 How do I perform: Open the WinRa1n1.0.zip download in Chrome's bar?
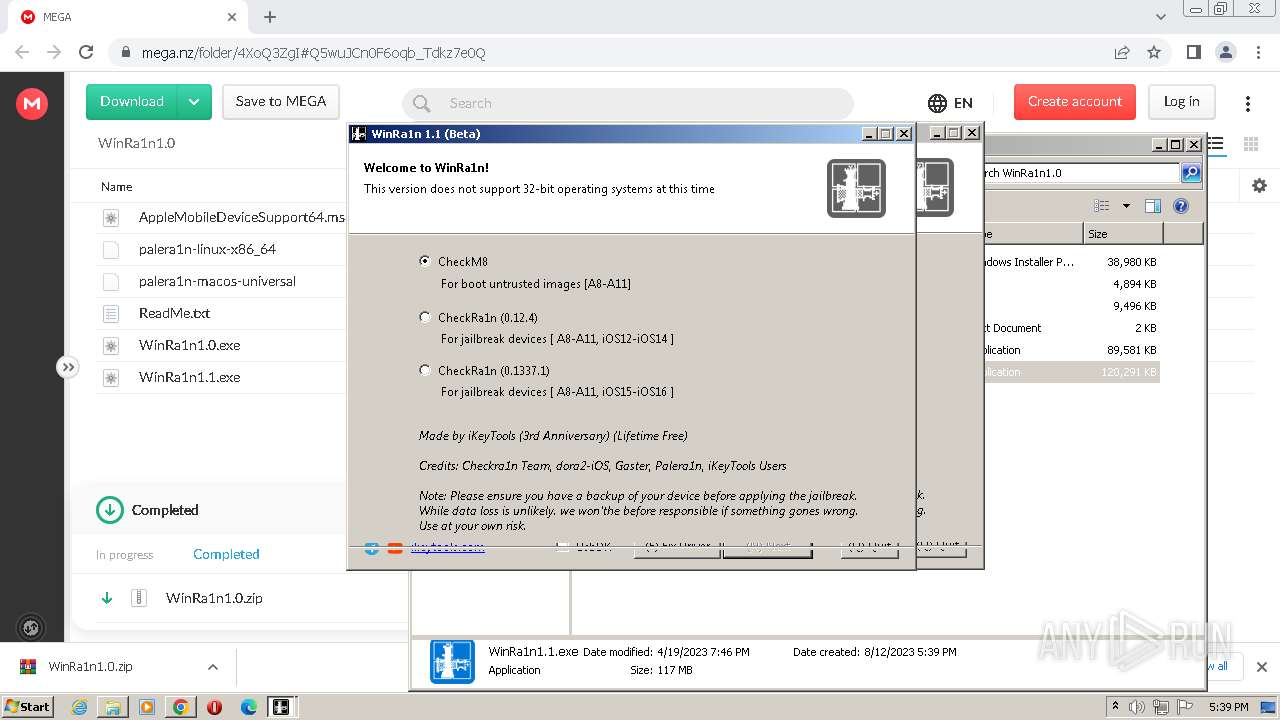point(90,667)
